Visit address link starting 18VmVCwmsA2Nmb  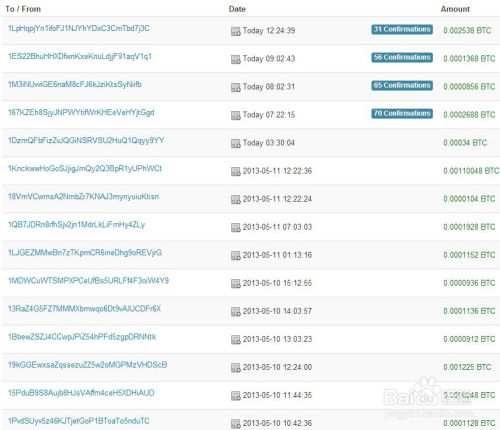pos(83,197)
